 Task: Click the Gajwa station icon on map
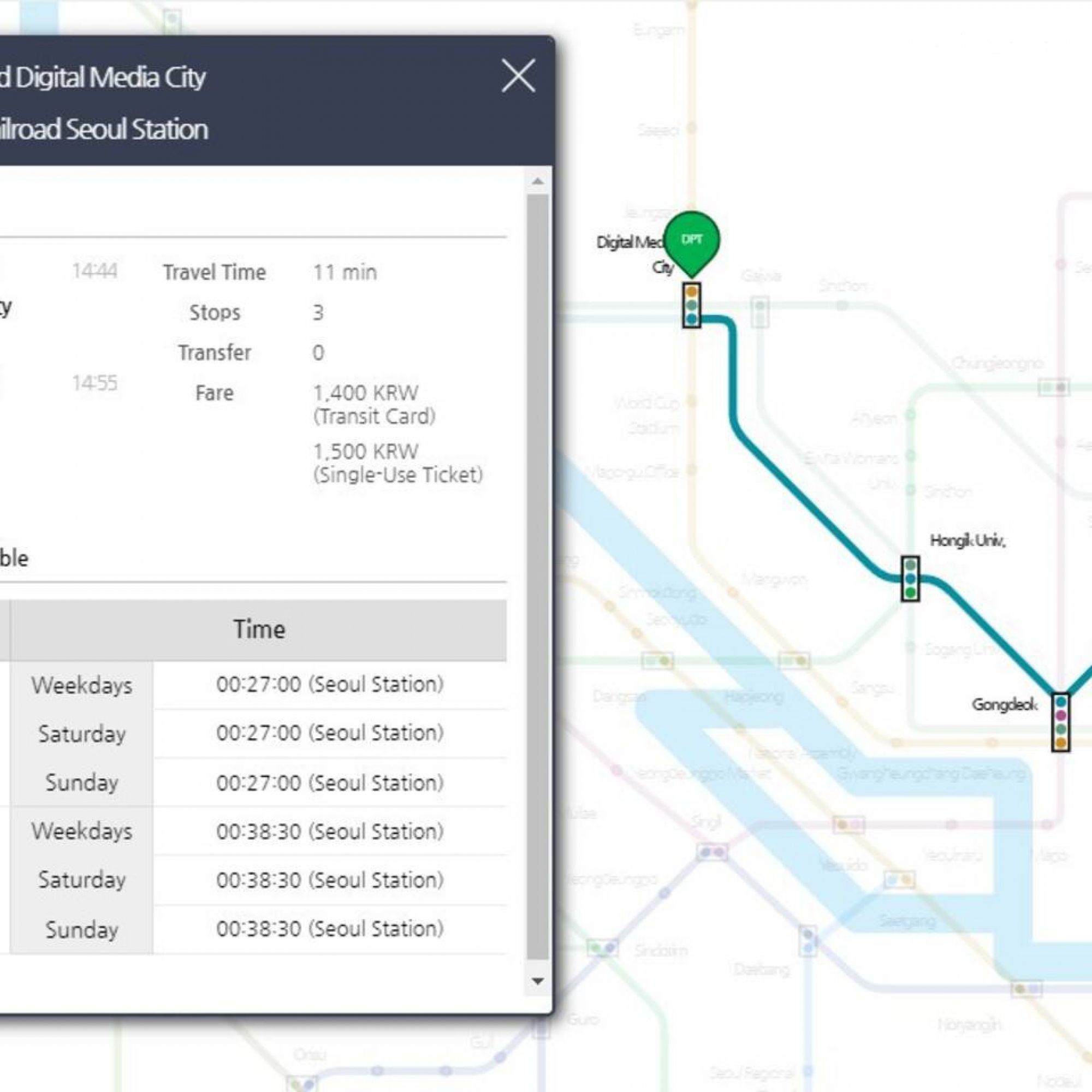click(760, 311)
